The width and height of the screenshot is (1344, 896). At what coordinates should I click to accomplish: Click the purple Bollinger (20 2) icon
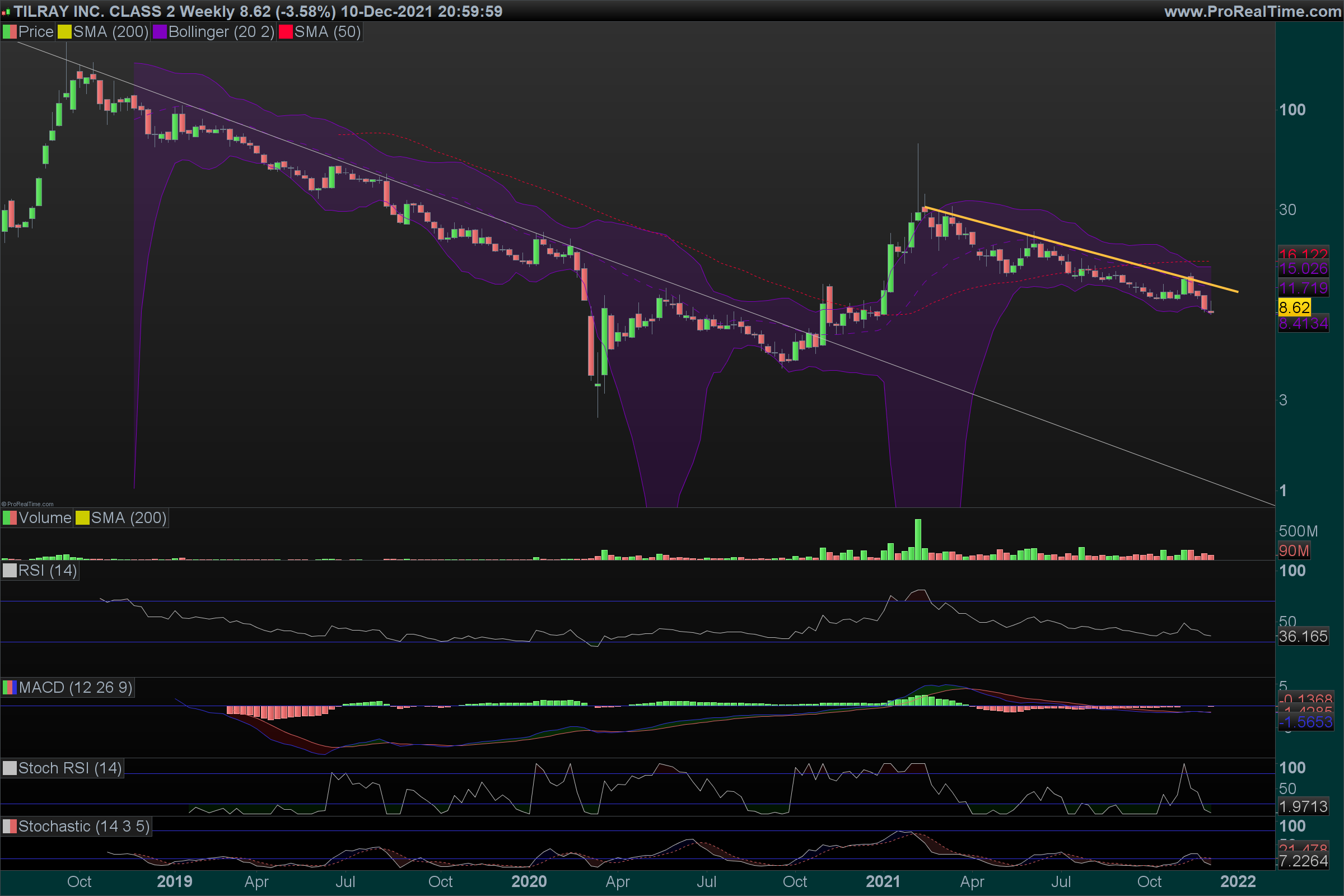point(160,32)
